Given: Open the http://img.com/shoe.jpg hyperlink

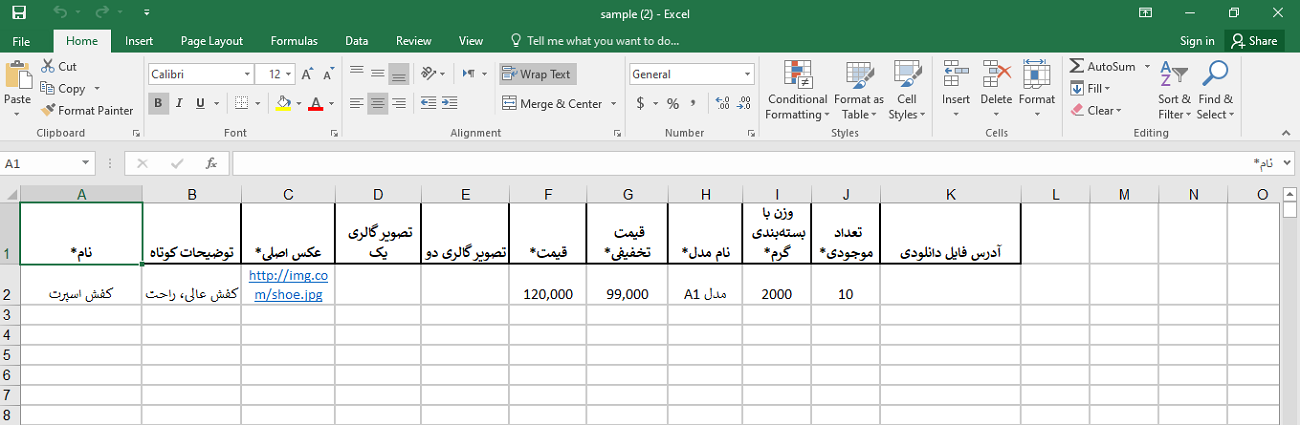Looking at the screenshot, I should 287,285.
